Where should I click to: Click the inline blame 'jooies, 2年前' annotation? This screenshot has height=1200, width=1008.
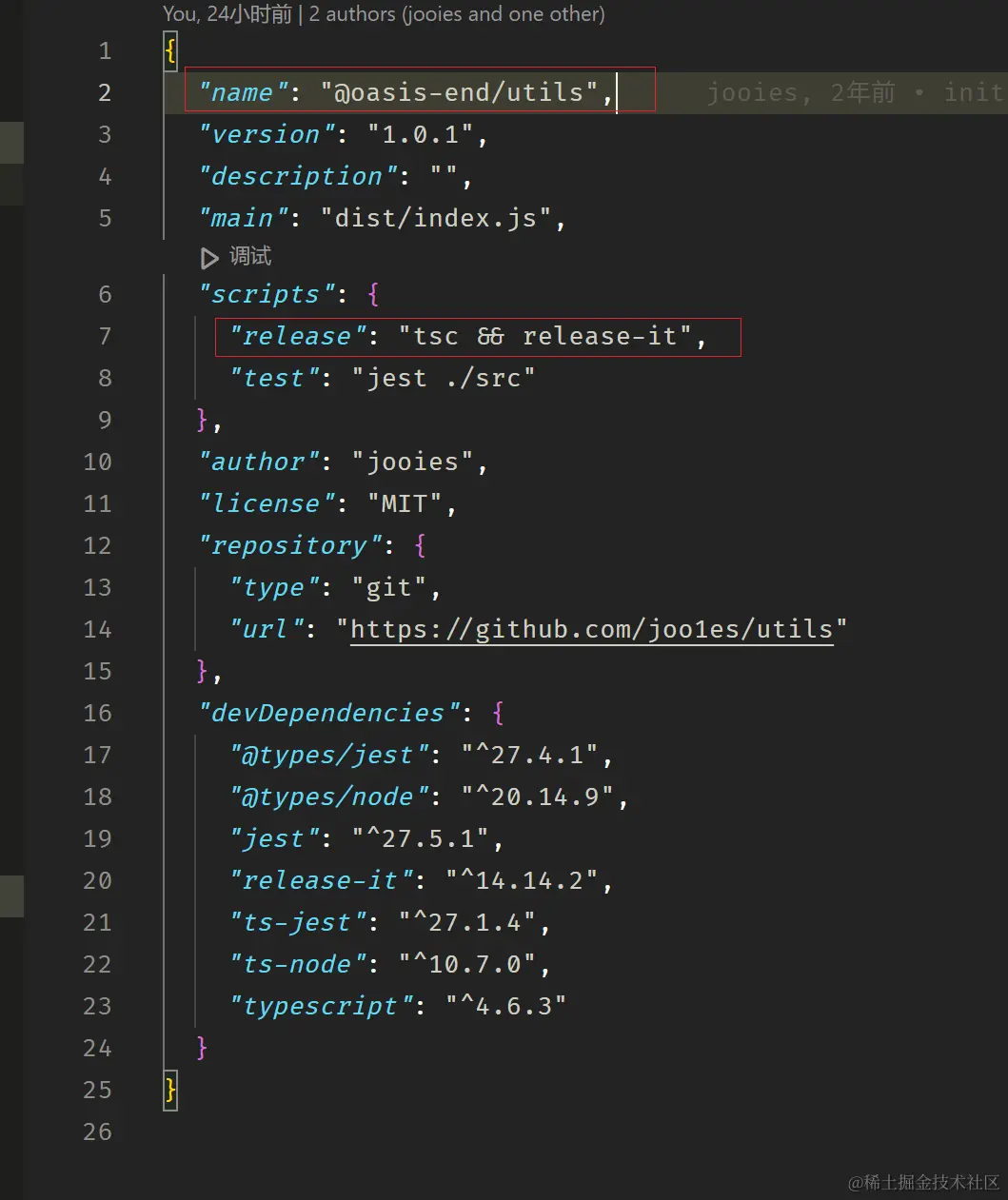point(801,92)
